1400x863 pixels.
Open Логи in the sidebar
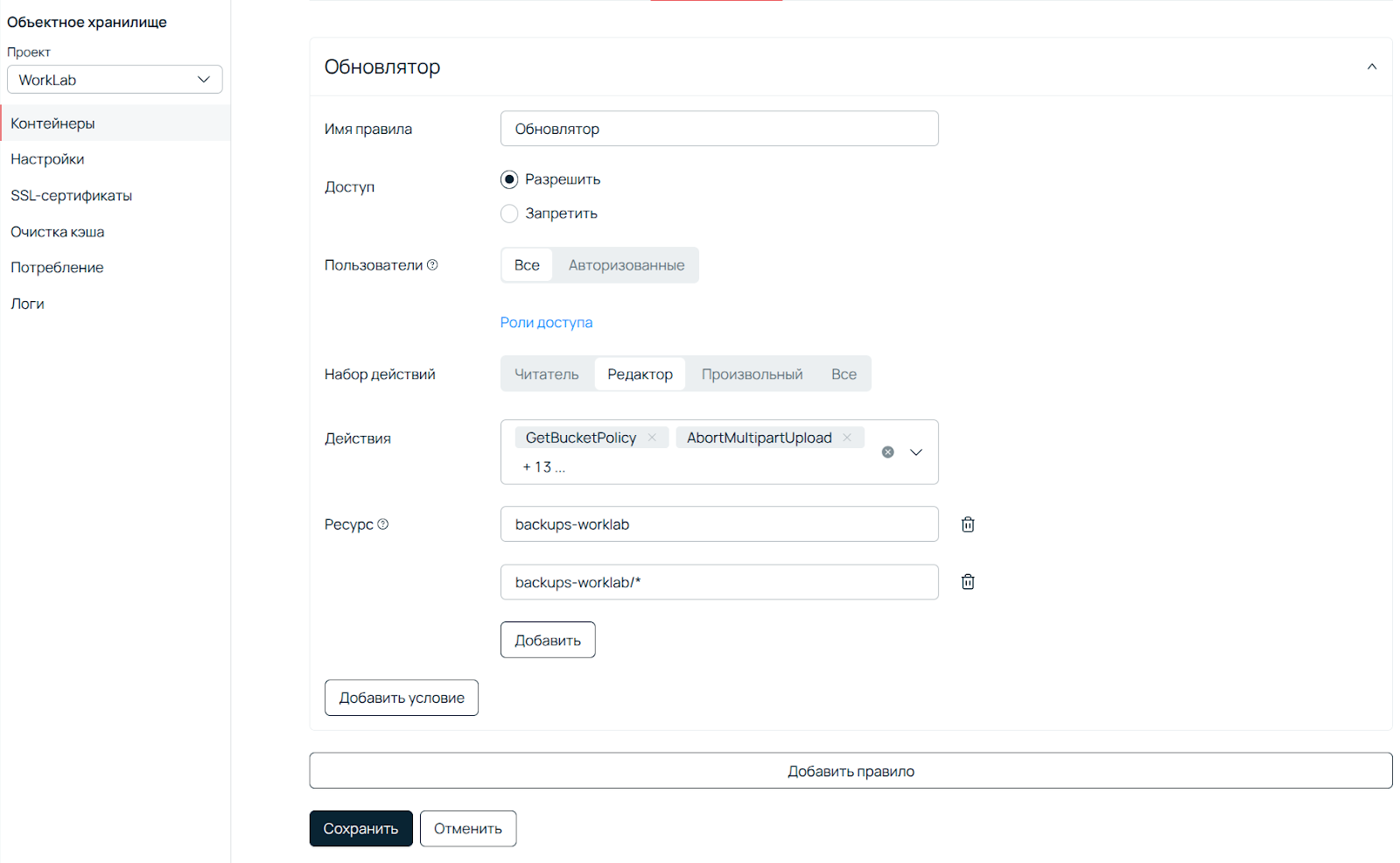115,304
